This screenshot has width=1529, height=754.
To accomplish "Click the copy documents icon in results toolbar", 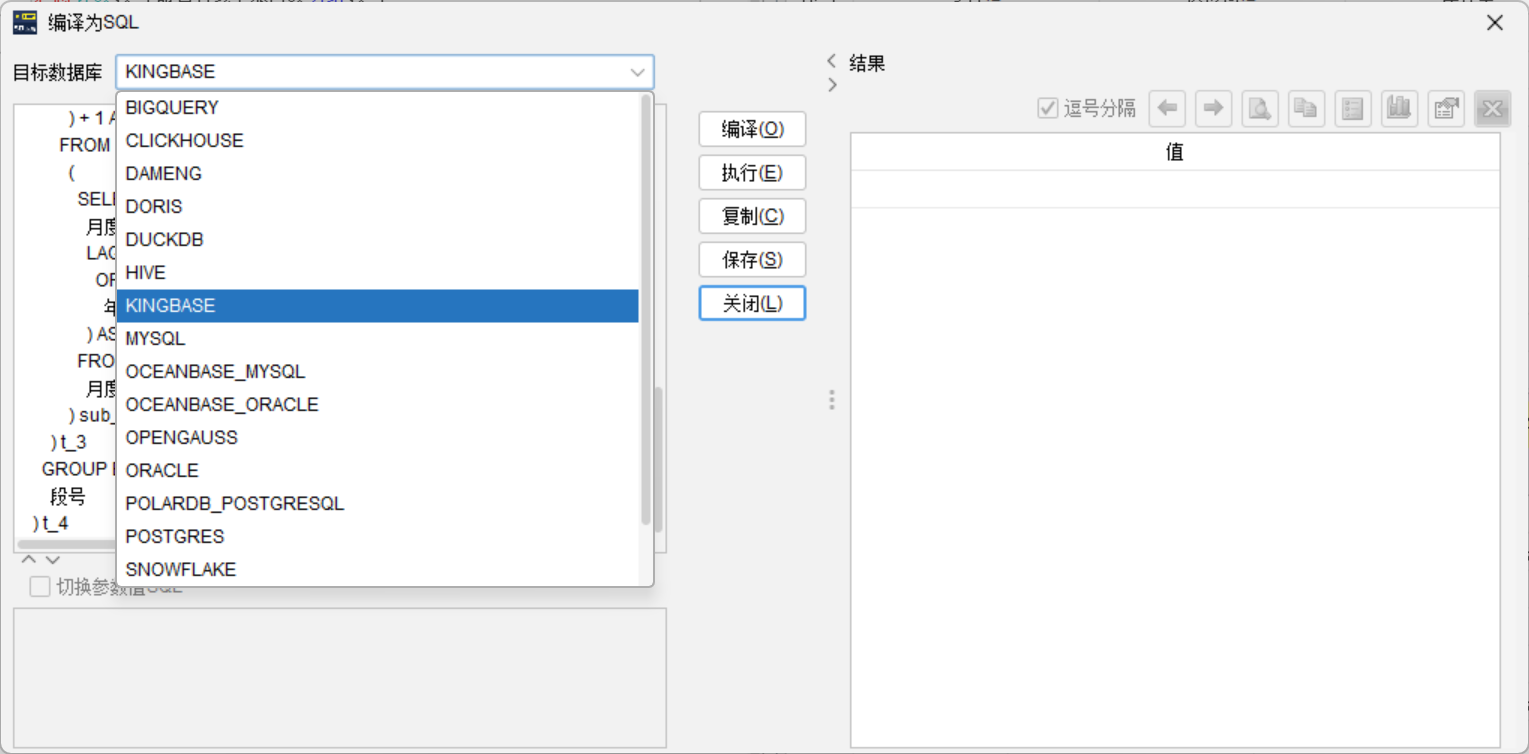I will 1306,108.
